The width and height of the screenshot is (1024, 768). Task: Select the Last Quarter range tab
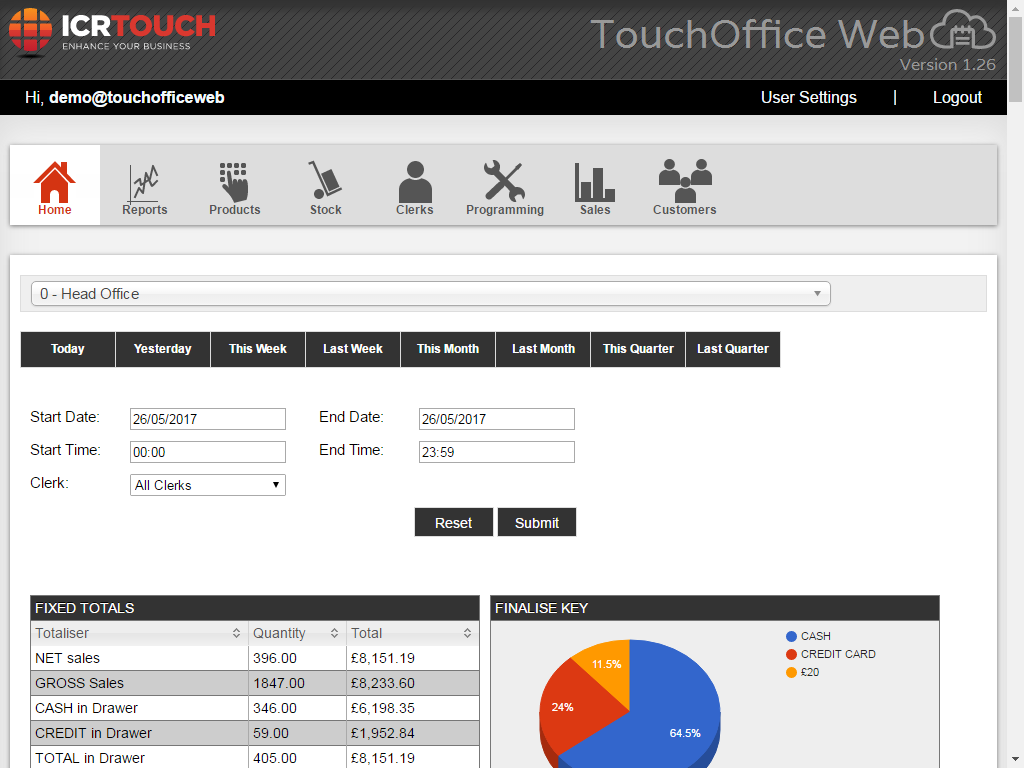733,349
